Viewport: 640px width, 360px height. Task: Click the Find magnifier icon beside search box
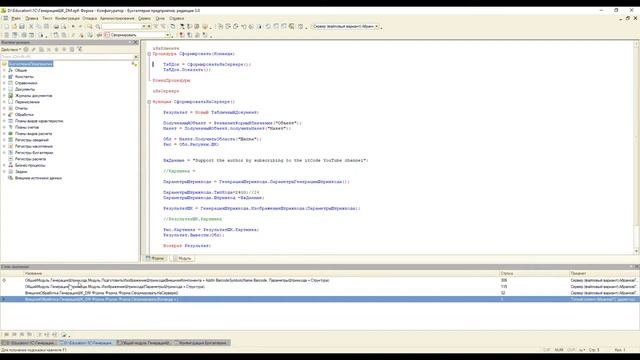(x=98, y=27)
